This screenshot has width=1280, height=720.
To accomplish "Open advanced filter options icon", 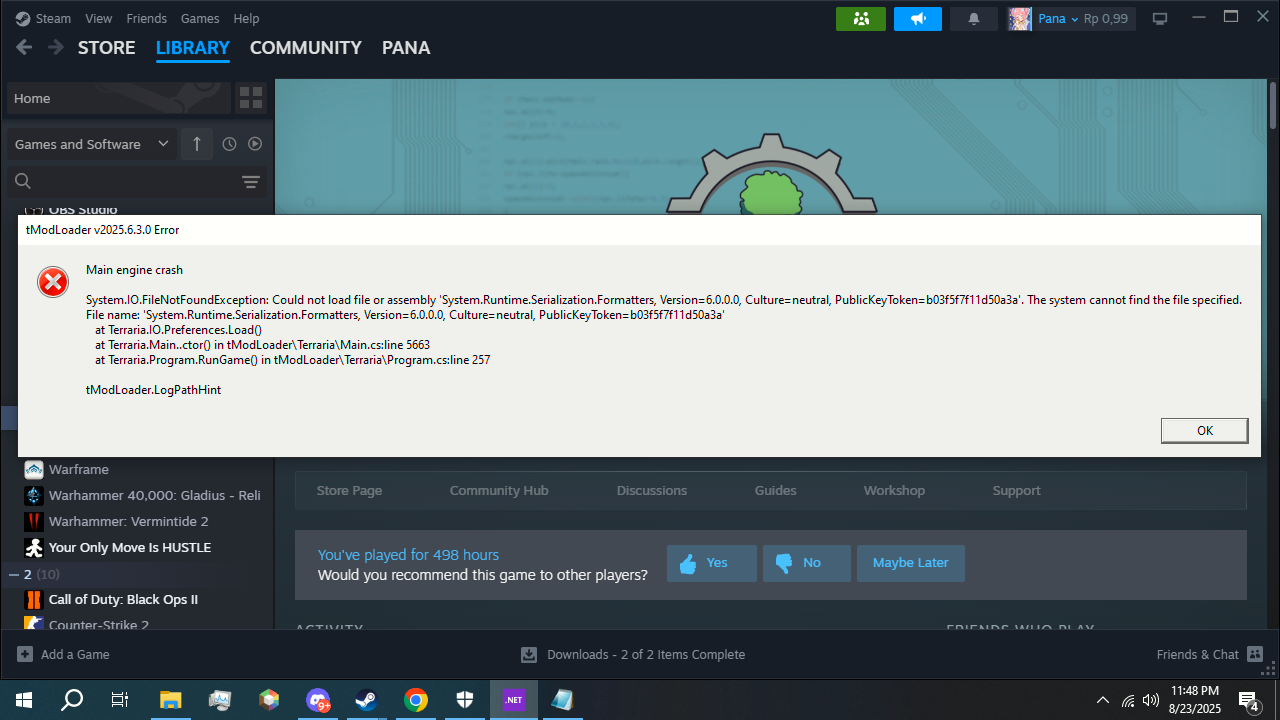I will [x=251, y=181].
